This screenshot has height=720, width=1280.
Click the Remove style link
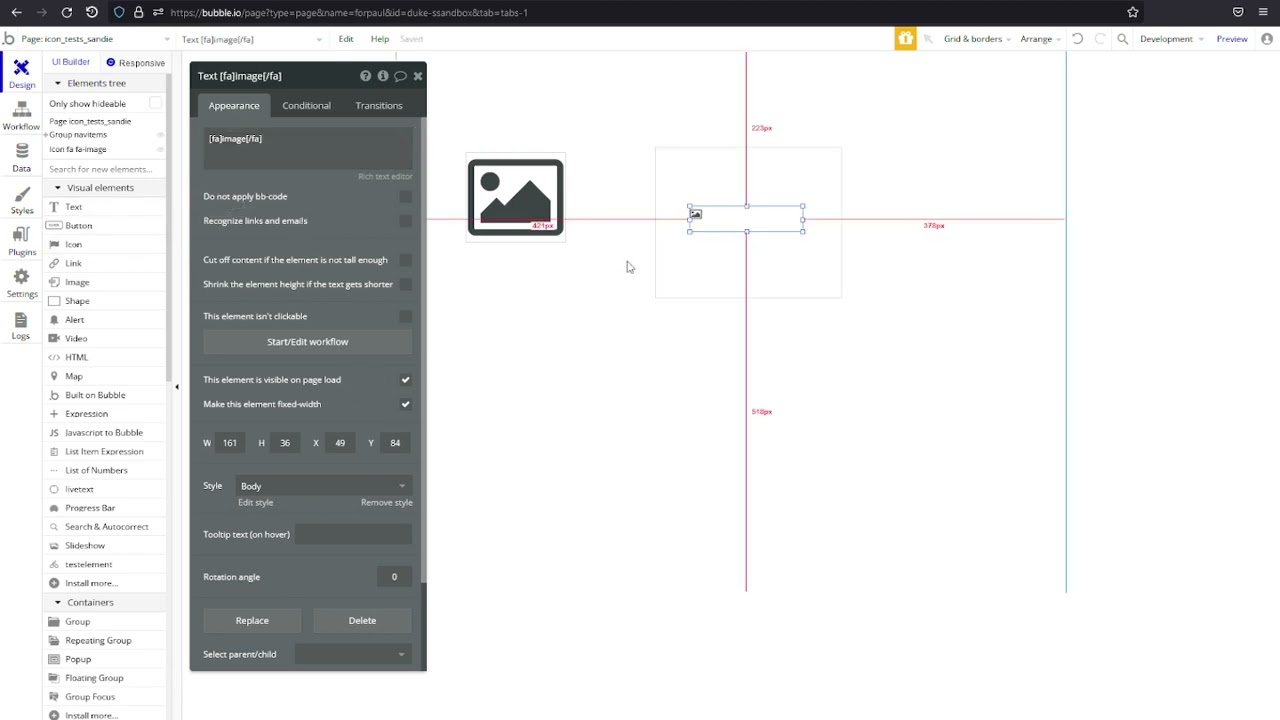(x=387, y=503)
